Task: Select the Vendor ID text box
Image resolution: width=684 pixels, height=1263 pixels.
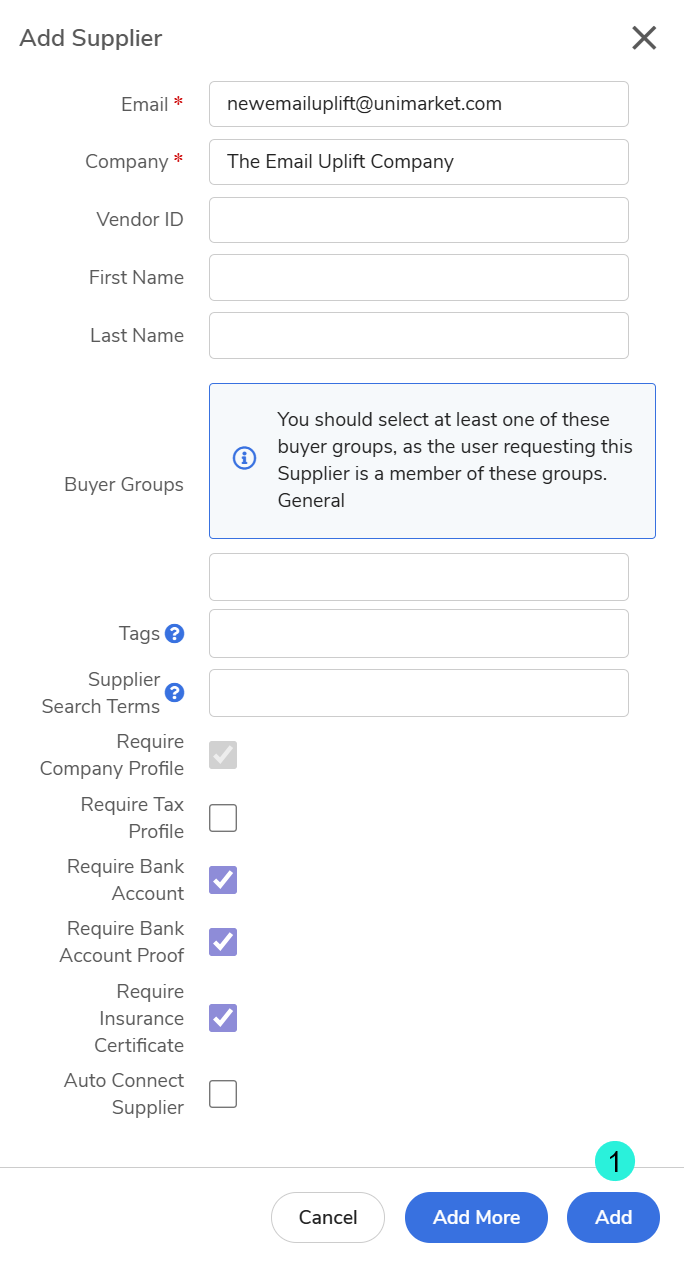Action: [x=418, y=220]
